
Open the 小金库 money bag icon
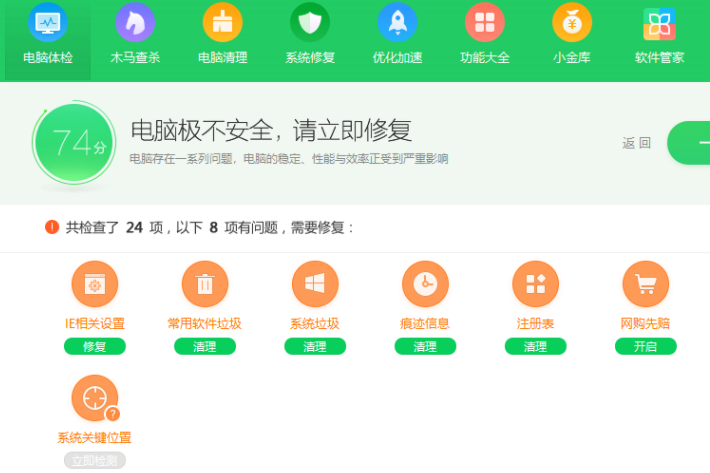tap(572, 22)
